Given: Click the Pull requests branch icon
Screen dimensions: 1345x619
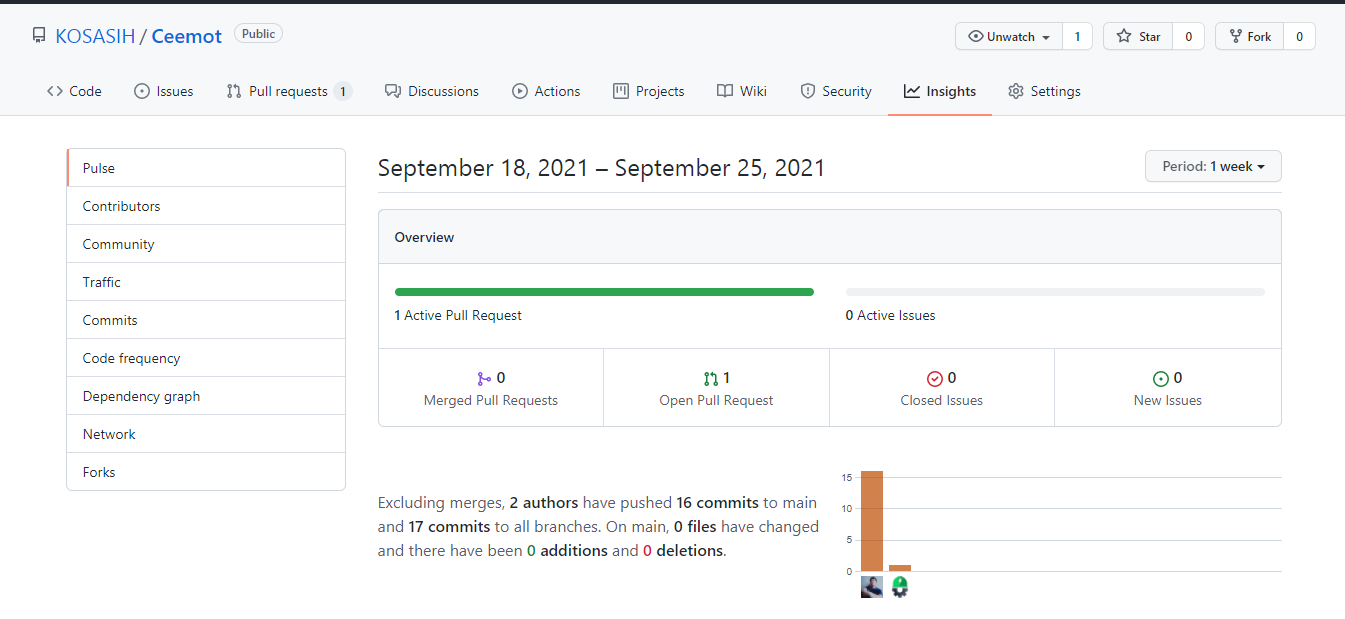Looking at the screenshot, I should [234, 91].
